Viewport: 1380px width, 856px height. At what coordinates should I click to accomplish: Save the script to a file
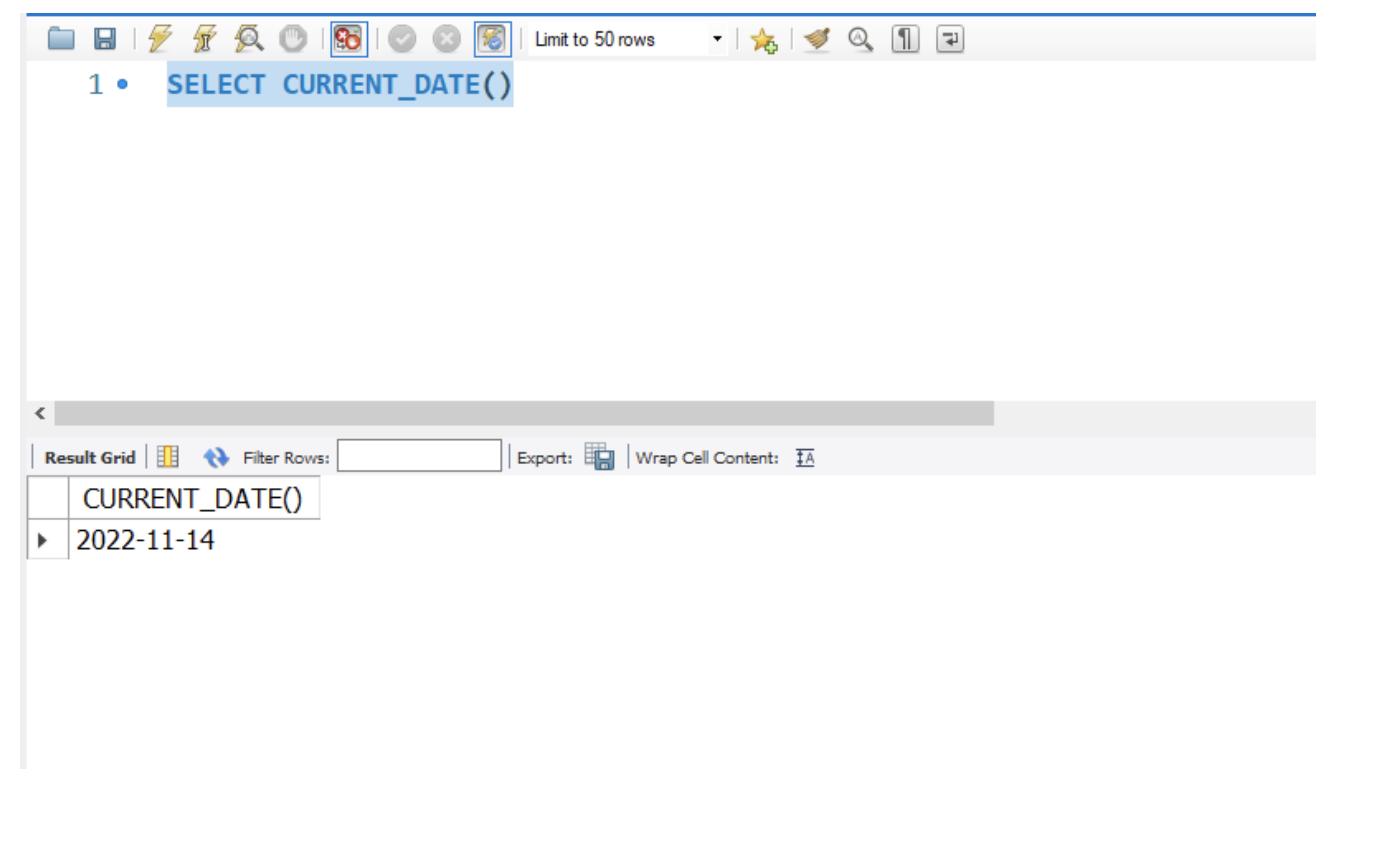pyautogui.click(x=103, y=40)
